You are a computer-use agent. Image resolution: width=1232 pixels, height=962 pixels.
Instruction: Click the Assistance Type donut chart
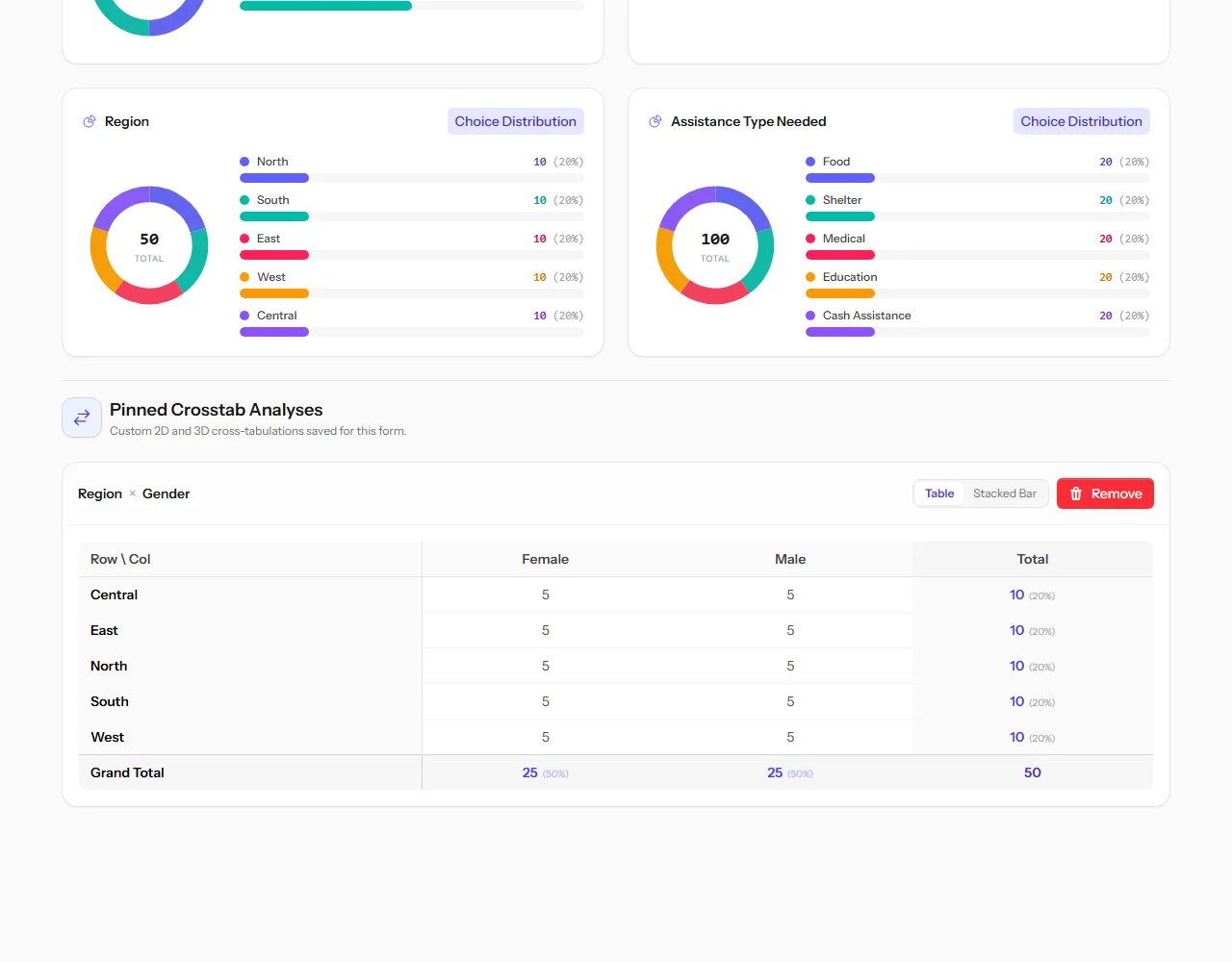coord(715,245)
